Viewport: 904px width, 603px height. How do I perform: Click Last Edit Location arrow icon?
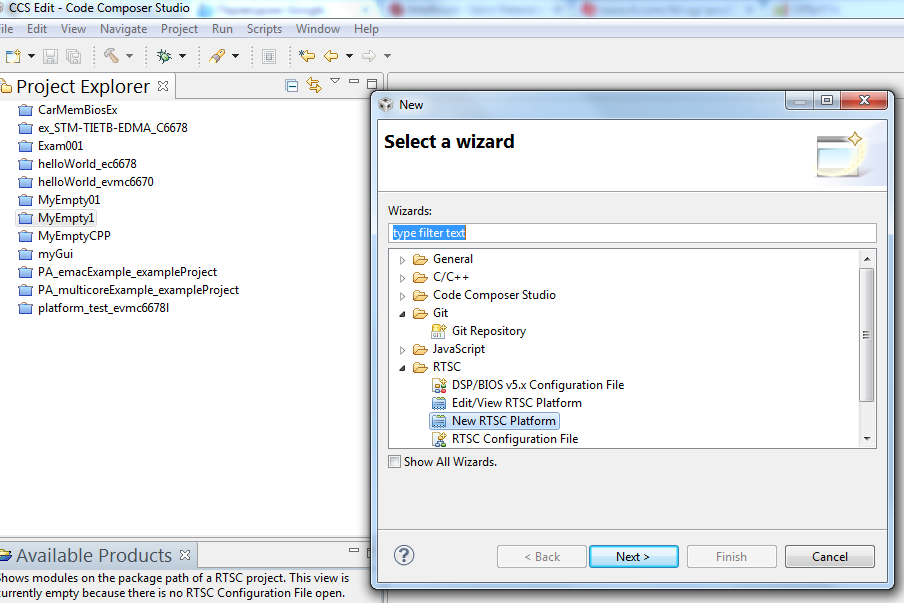coord(307,56)
